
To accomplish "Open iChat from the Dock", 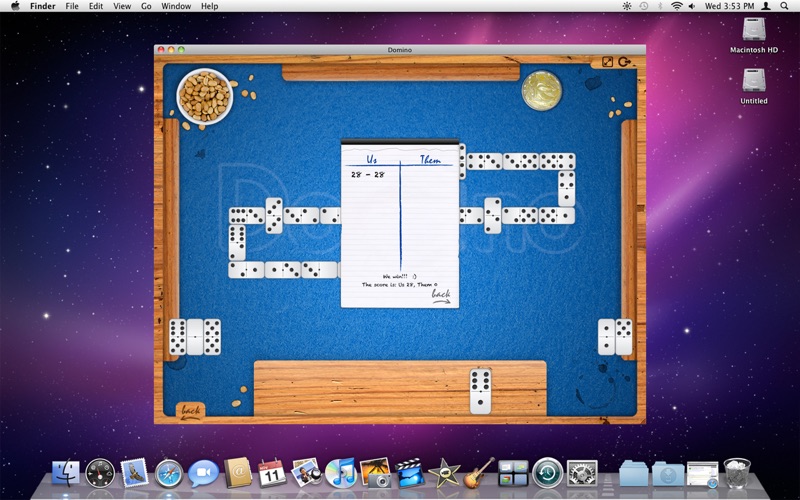I will 203,473.
